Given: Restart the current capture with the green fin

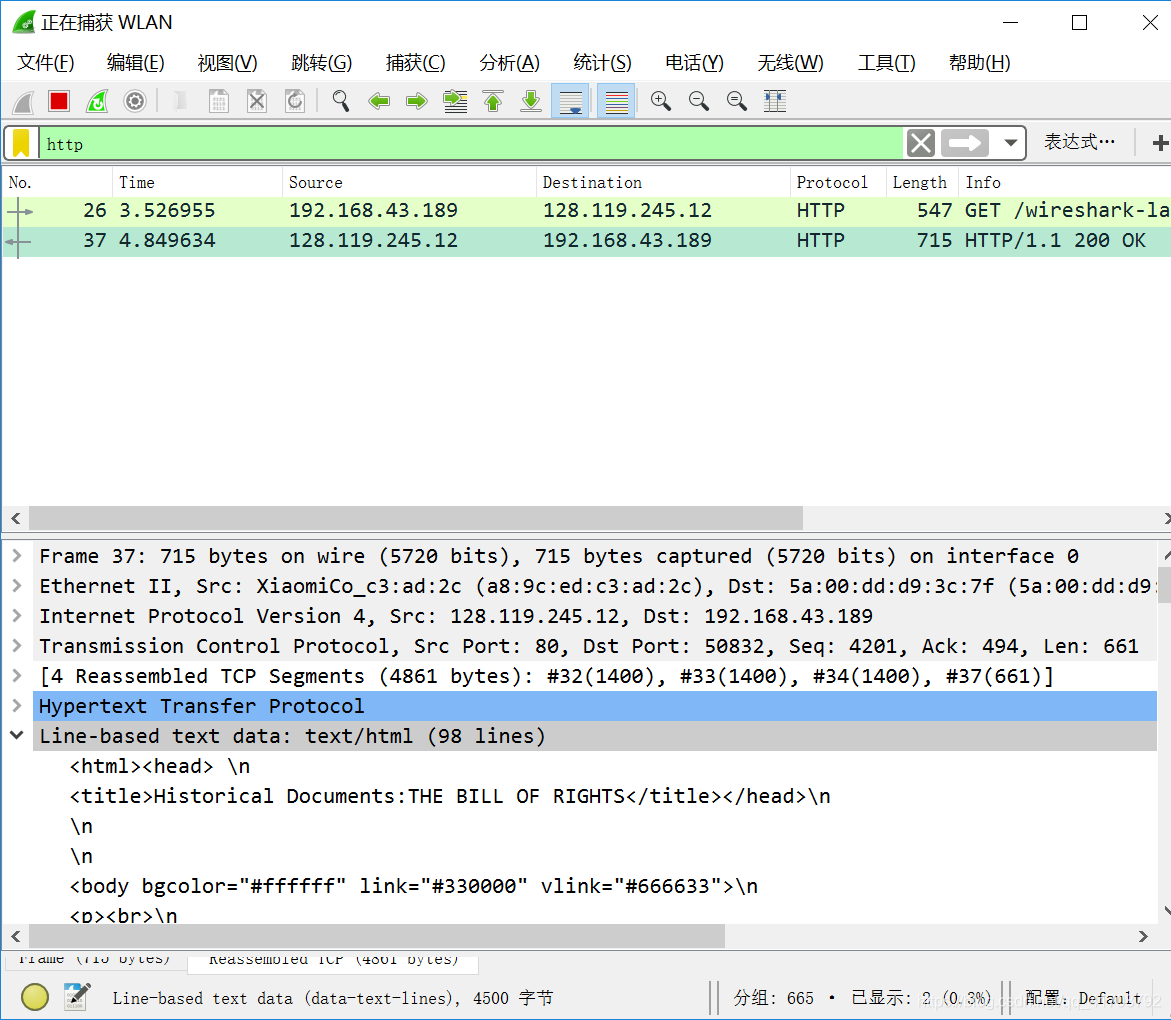Looking at the screenshot, I should [x=97, y=101].
